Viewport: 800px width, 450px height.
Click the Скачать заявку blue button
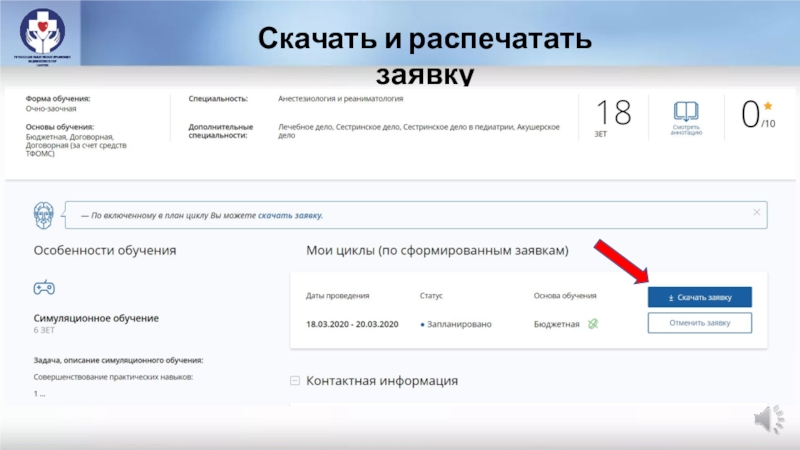(699, 297)
